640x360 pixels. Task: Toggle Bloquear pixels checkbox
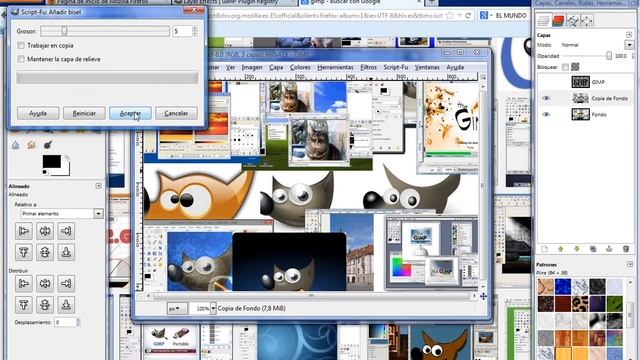coord(565,67)
